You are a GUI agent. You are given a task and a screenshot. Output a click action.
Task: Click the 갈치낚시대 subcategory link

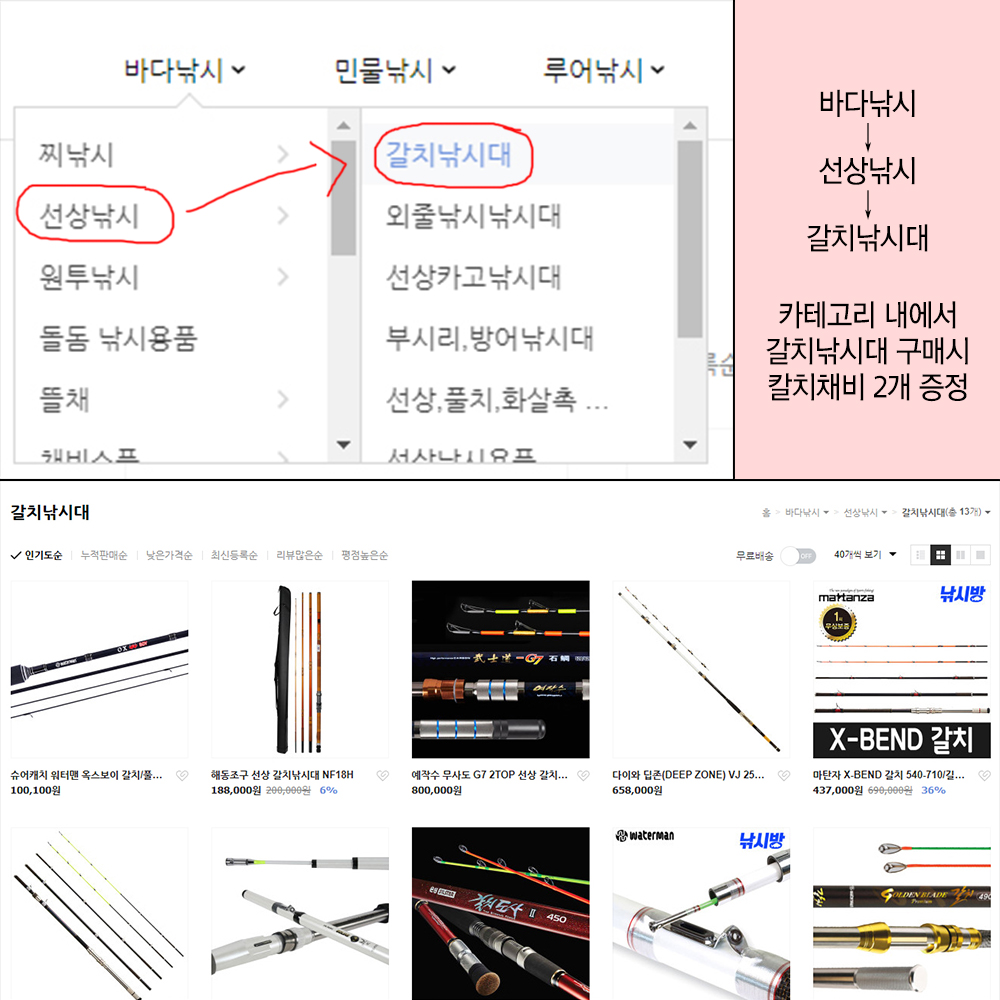[449, 154]
